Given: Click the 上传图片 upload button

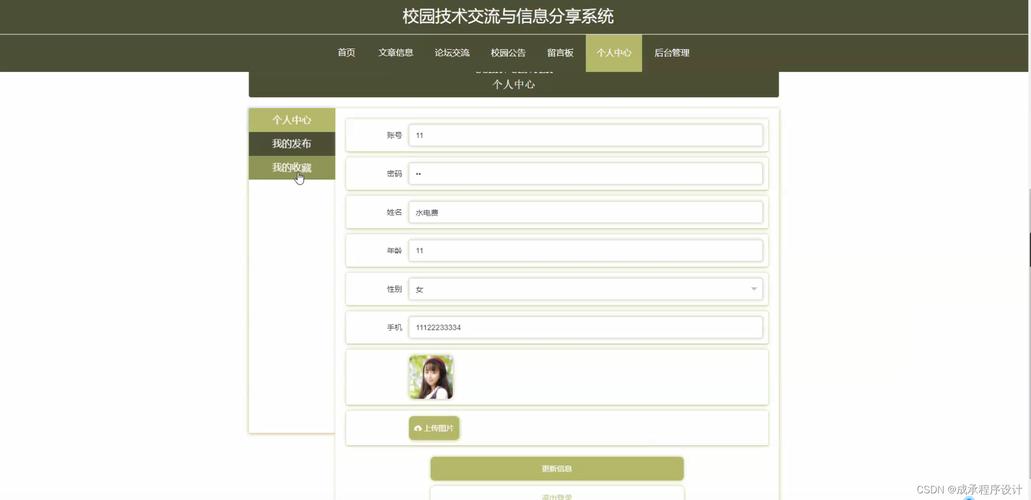Looking at the screenshot, I should tap(434, 428).
